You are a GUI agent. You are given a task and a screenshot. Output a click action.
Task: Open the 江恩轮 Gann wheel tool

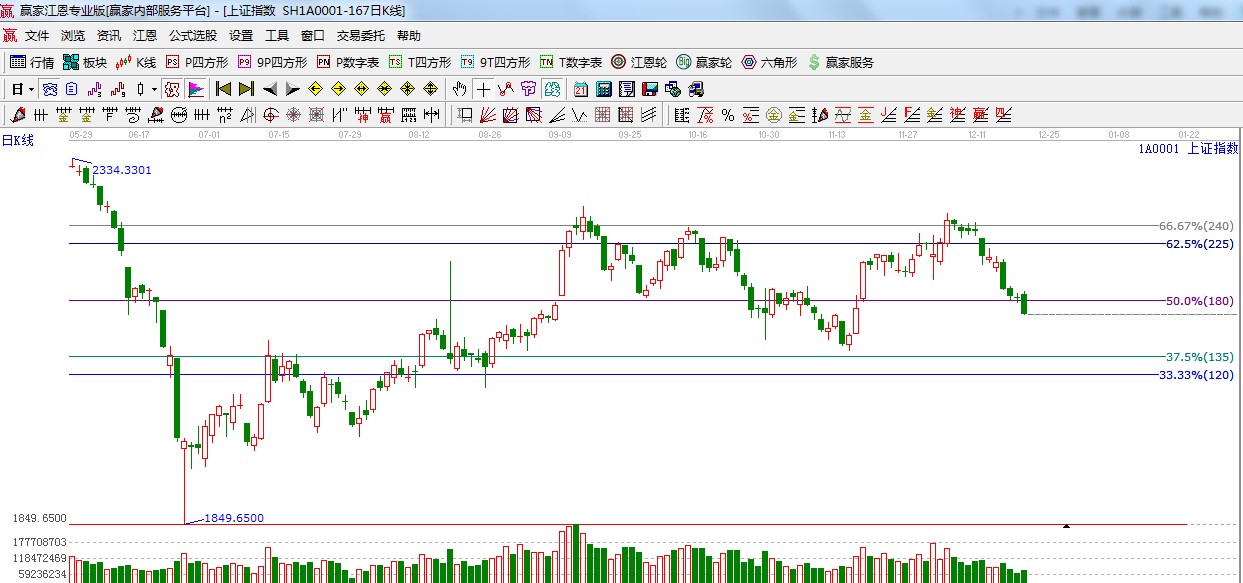click(x=638, y=62)
